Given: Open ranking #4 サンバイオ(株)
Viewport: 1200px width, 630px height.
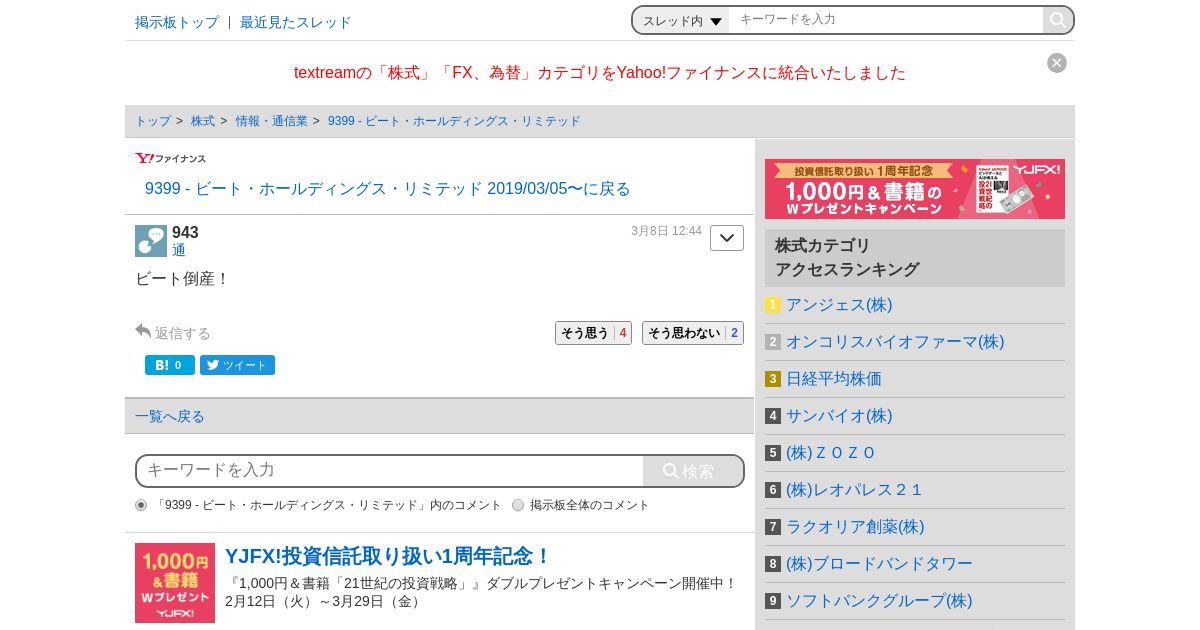Looking at the screenshot, I should click(839, 416).
